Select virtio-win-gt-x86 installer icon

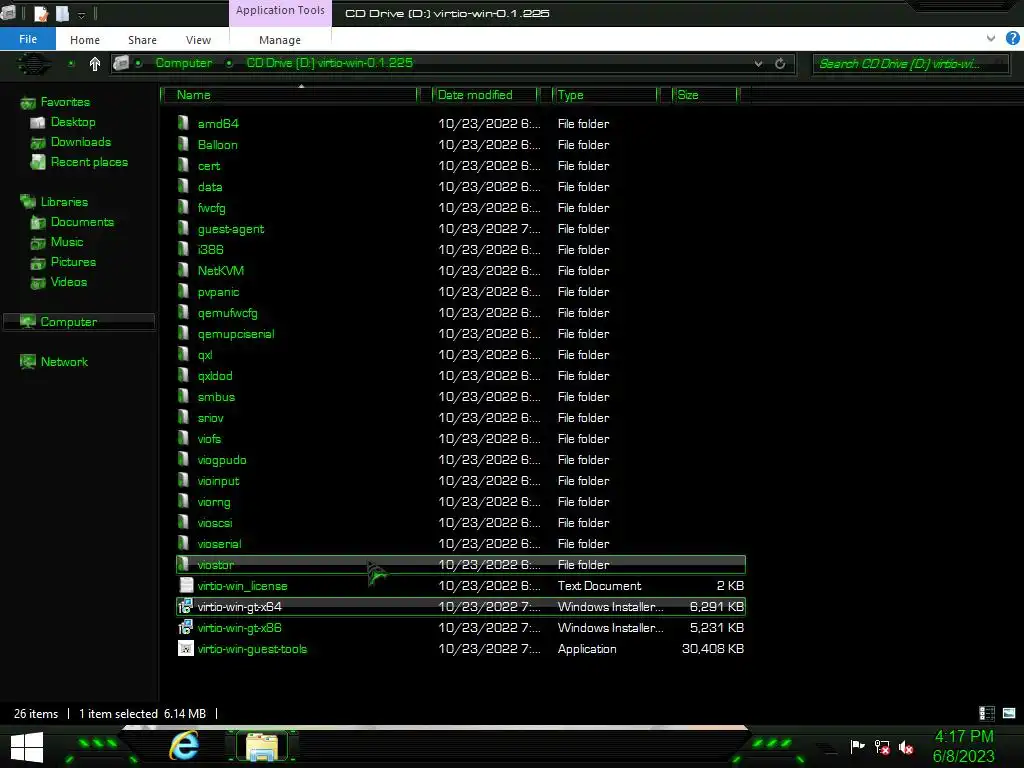tap(185, 627)
